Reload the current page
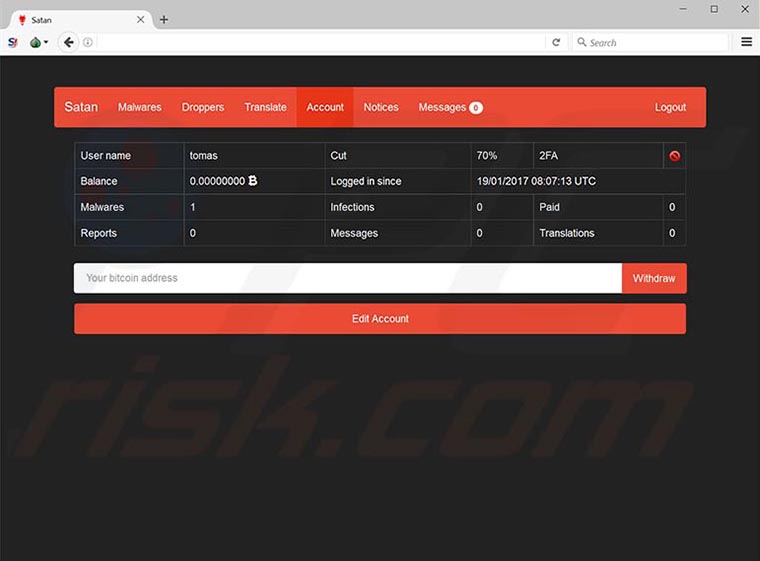The height and width of the screenshot is (561, 760). pos(556,42)
